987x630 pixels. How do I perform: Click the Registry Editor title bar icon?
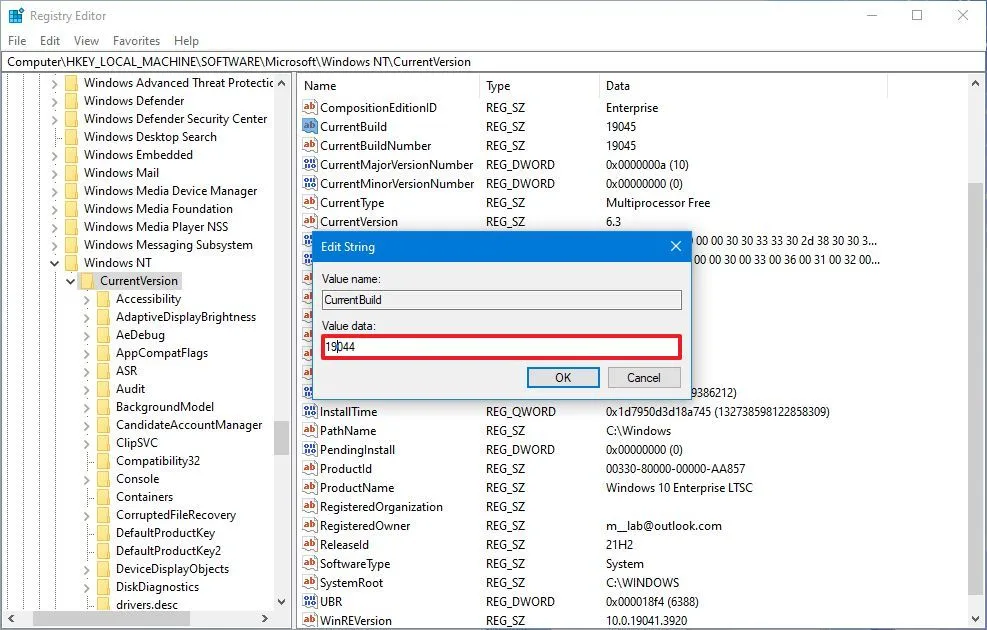(x=15, y=15)
